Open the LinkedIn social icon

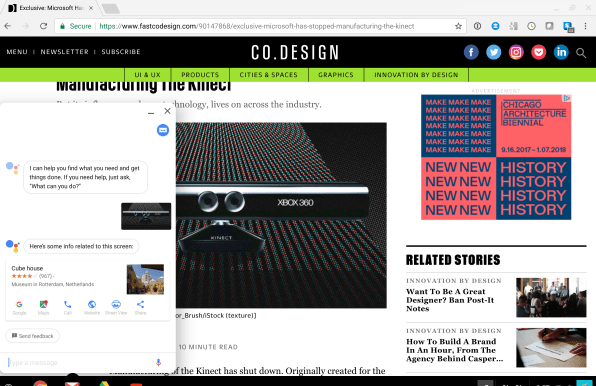561,52
